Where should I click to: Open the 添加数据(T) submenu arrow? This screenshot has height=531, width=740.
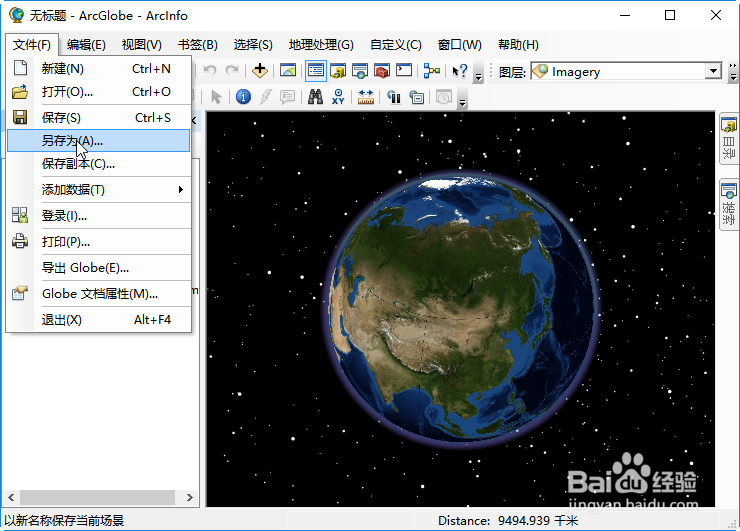[x=180, y=190]
